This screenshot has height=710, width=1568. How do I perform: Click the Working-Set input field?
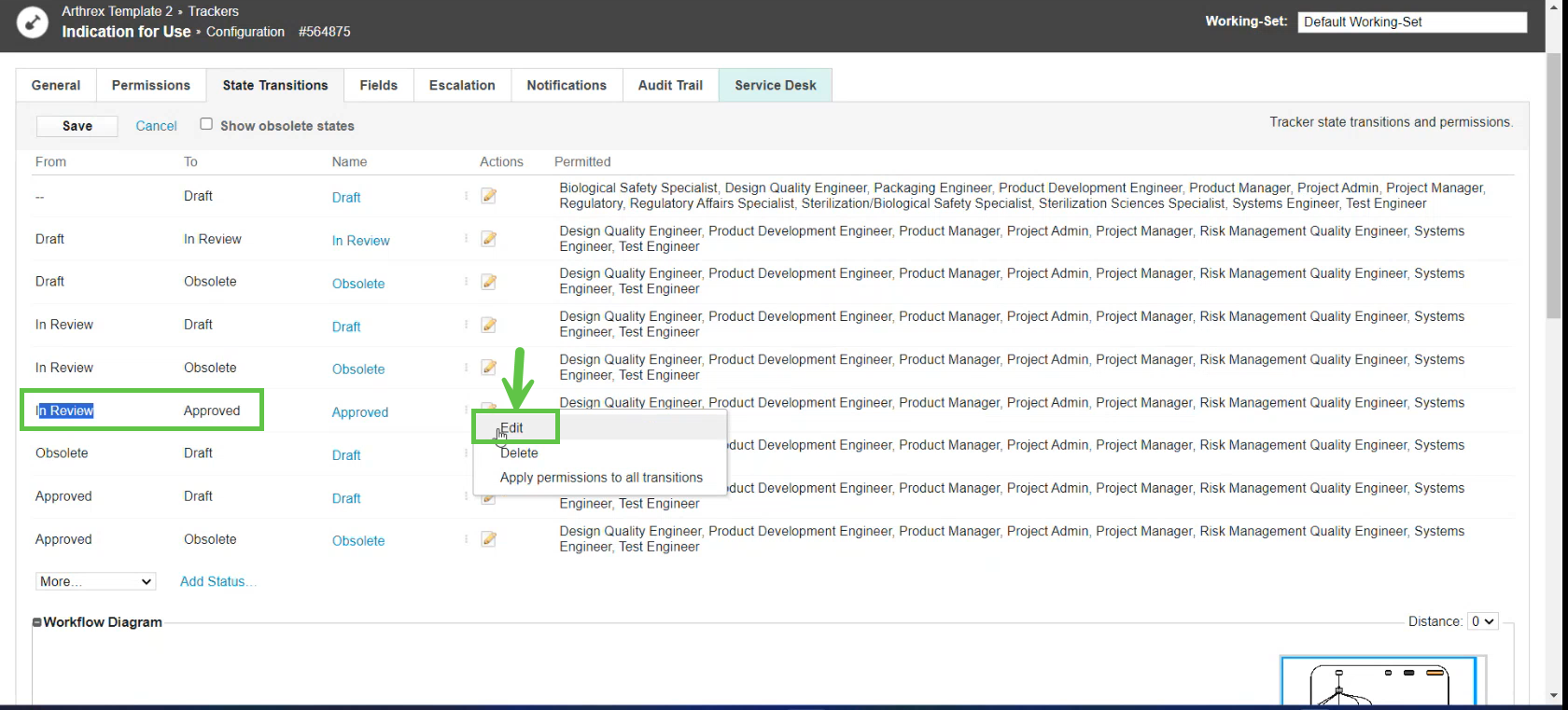(1411, 22)
